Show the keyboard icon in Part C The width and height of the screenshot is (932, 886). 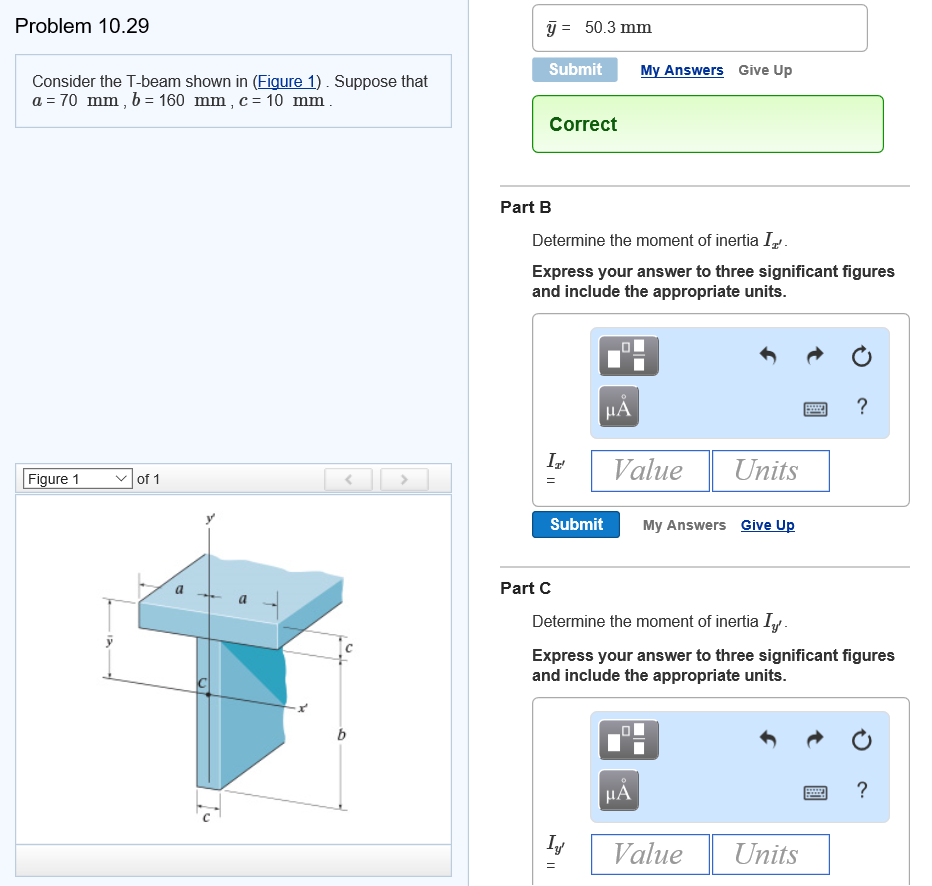click(814, 792)
